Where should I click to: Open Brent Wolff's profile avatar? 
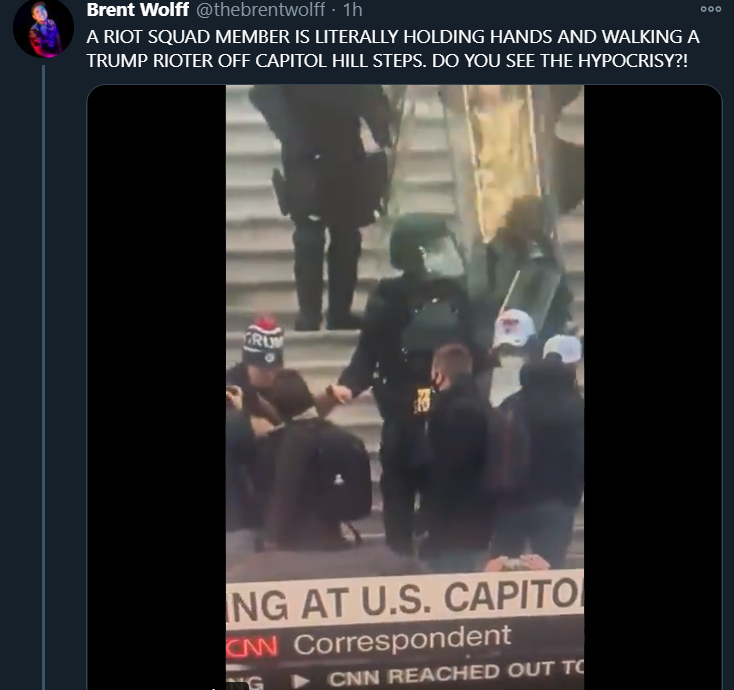[43, 29]
